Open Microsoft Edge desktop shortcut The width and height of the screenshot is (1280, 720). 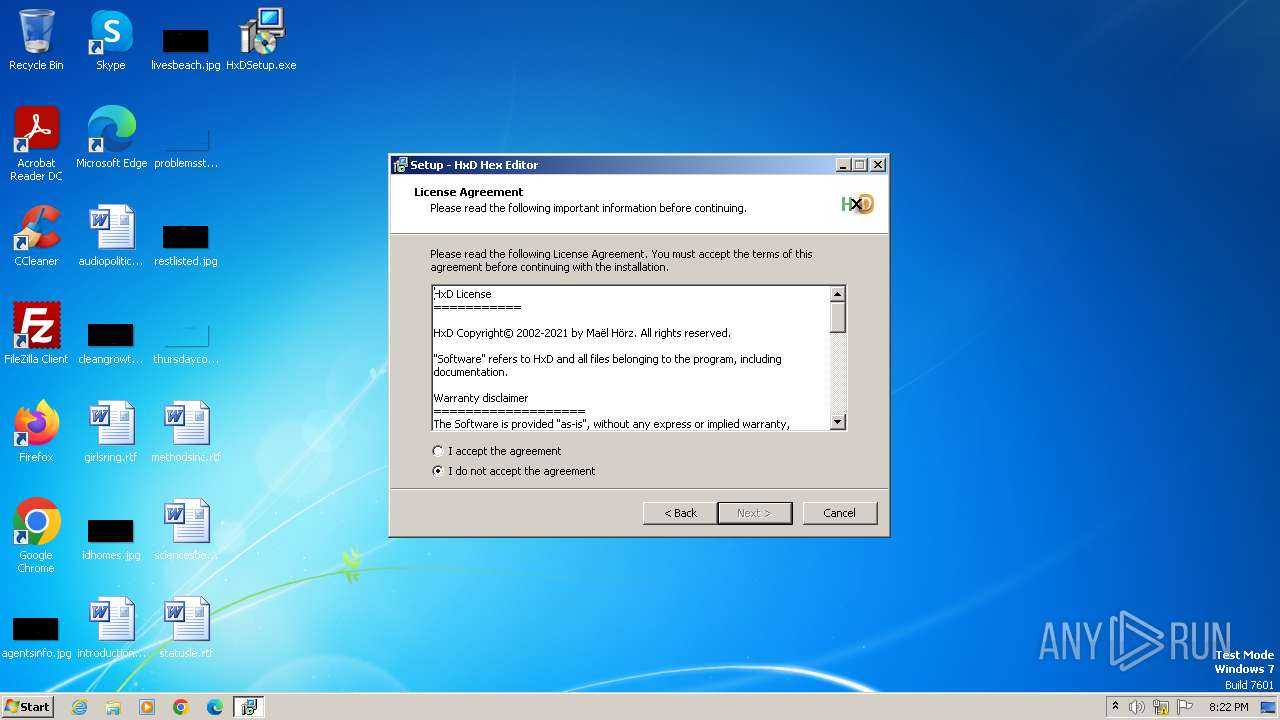point(111,138)
